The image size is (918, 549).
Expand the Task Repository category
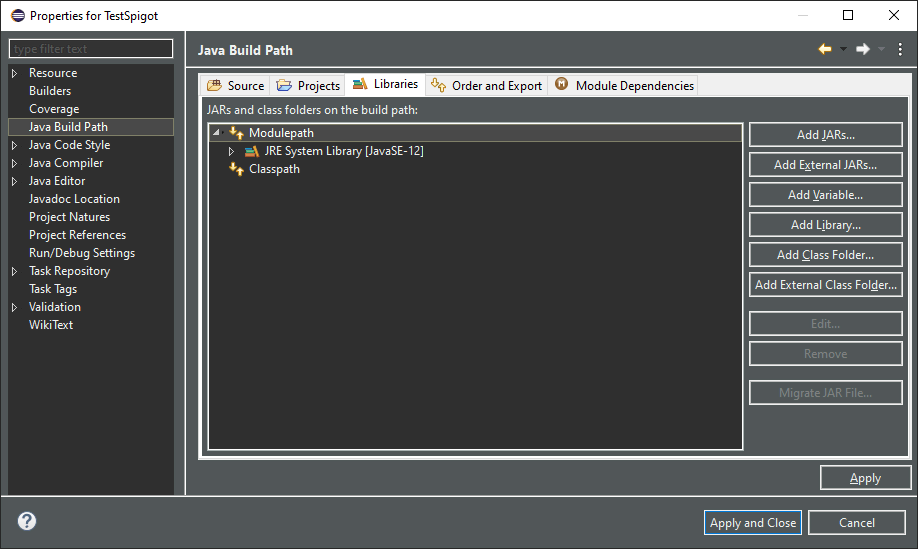click(x=15, y=272)
